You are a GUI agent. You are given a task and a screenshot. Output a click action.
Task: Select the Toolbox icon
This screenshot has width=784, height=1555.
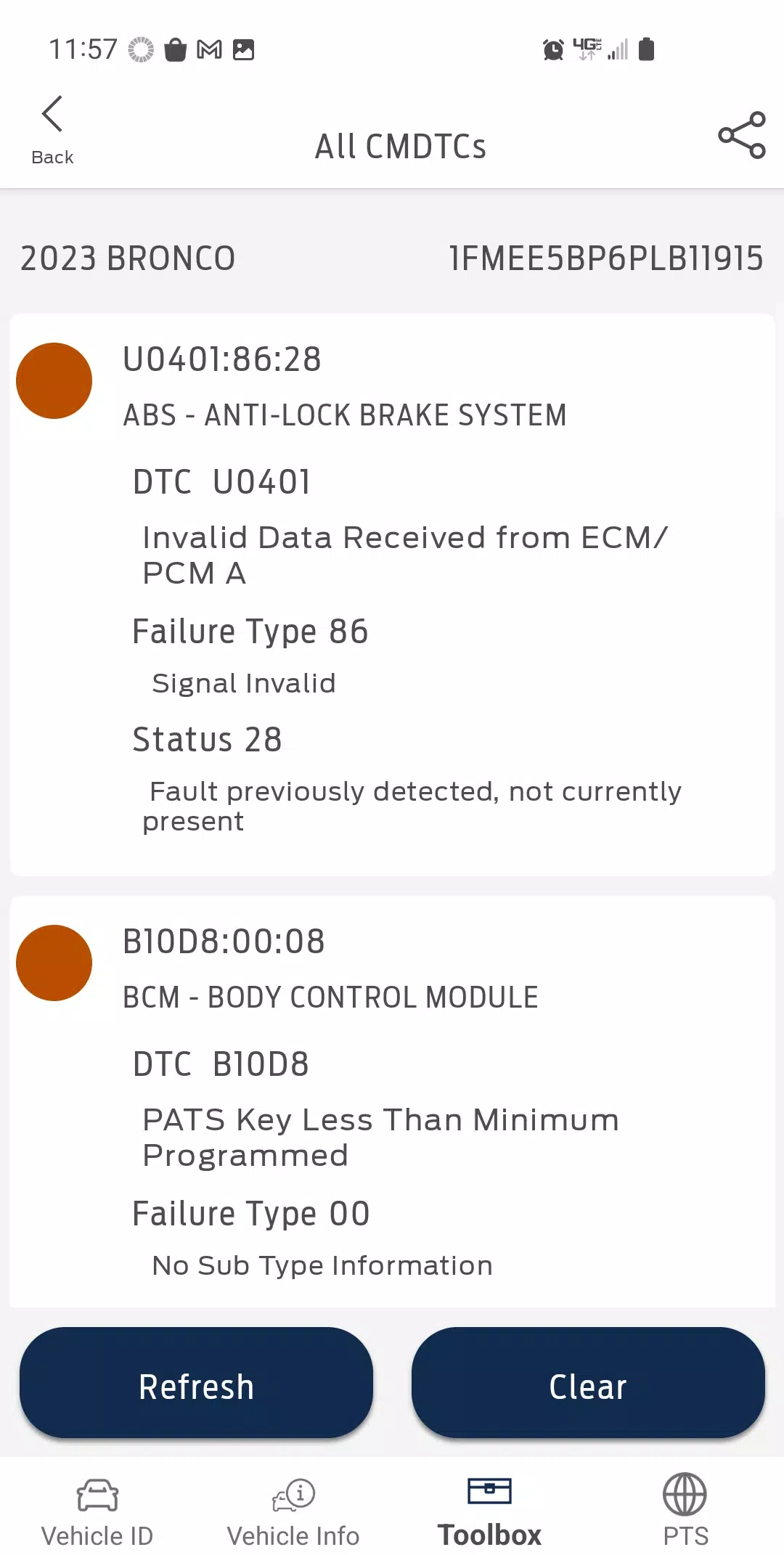tap(489, 1491)
